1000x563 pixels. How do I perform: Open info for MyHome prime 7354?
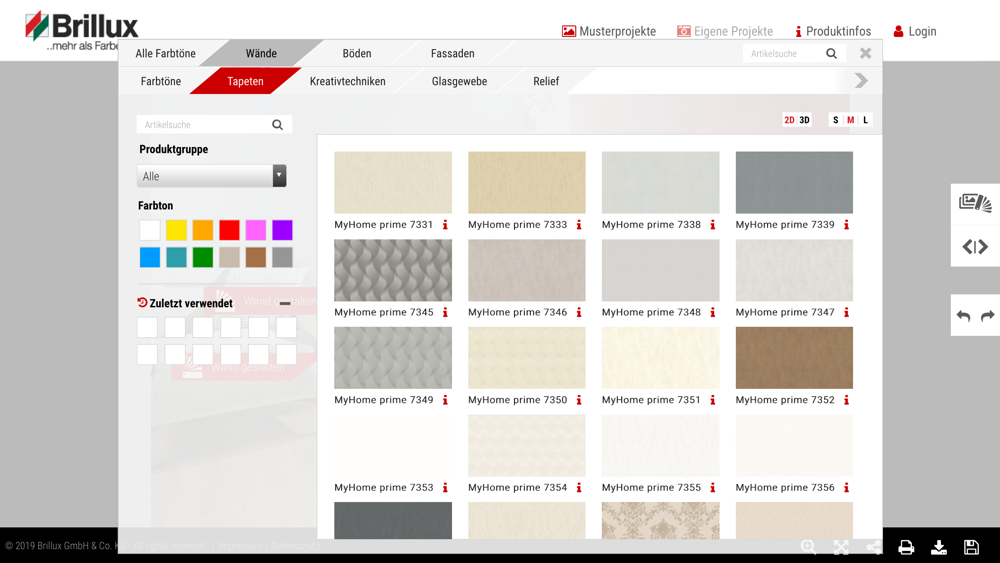click(579, 487)
